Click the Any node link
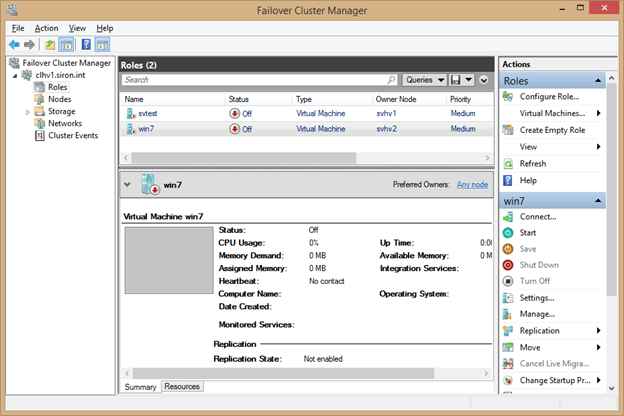Screen dimensions: 624x416 click(x=472, y=184)
